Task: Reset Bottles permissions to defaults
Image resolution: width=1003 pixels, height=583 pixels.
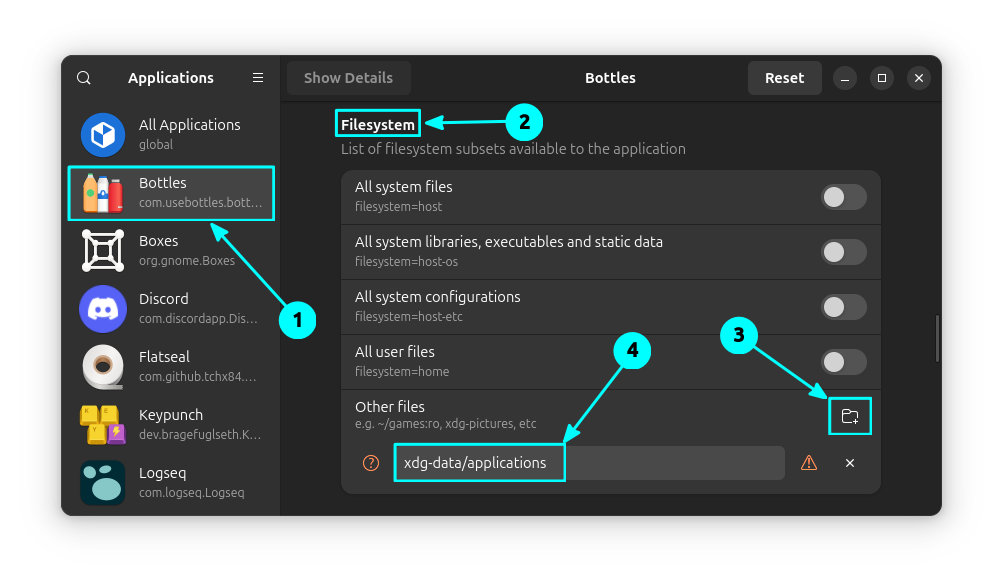Action: tap(784, 77)
